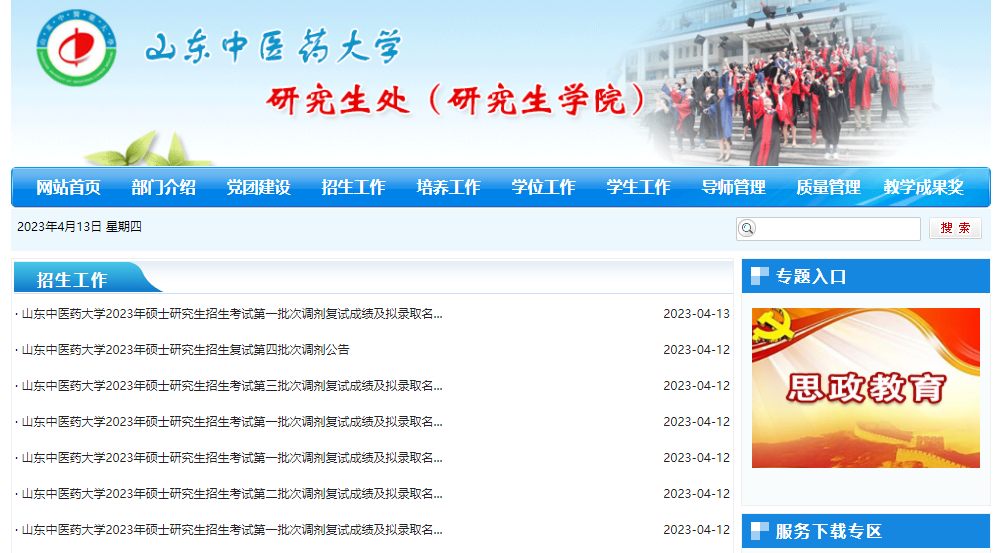This screenshot has height=553, width=995.
Task: Click the square icon beside 专题入口
Action: pos(760,276)
